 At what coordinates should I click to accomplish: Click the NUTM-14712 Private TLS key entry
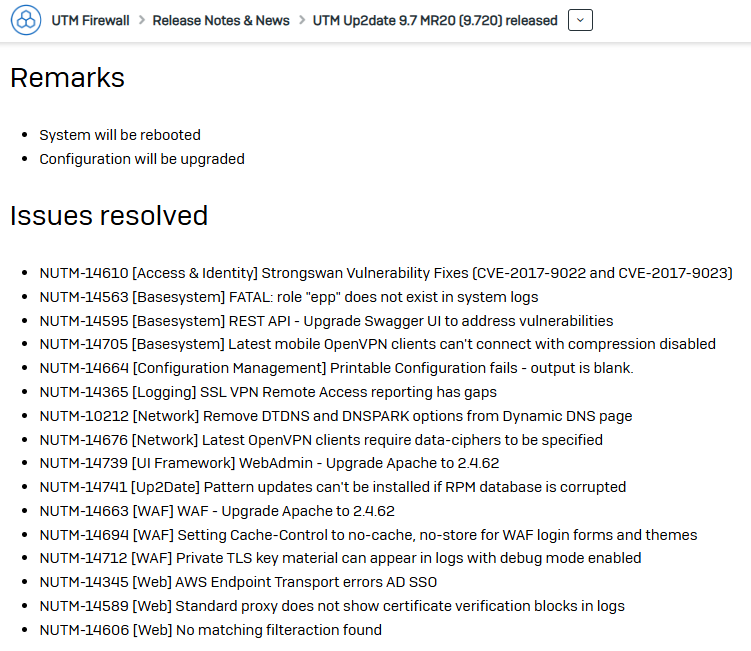[x=340, y=558]
